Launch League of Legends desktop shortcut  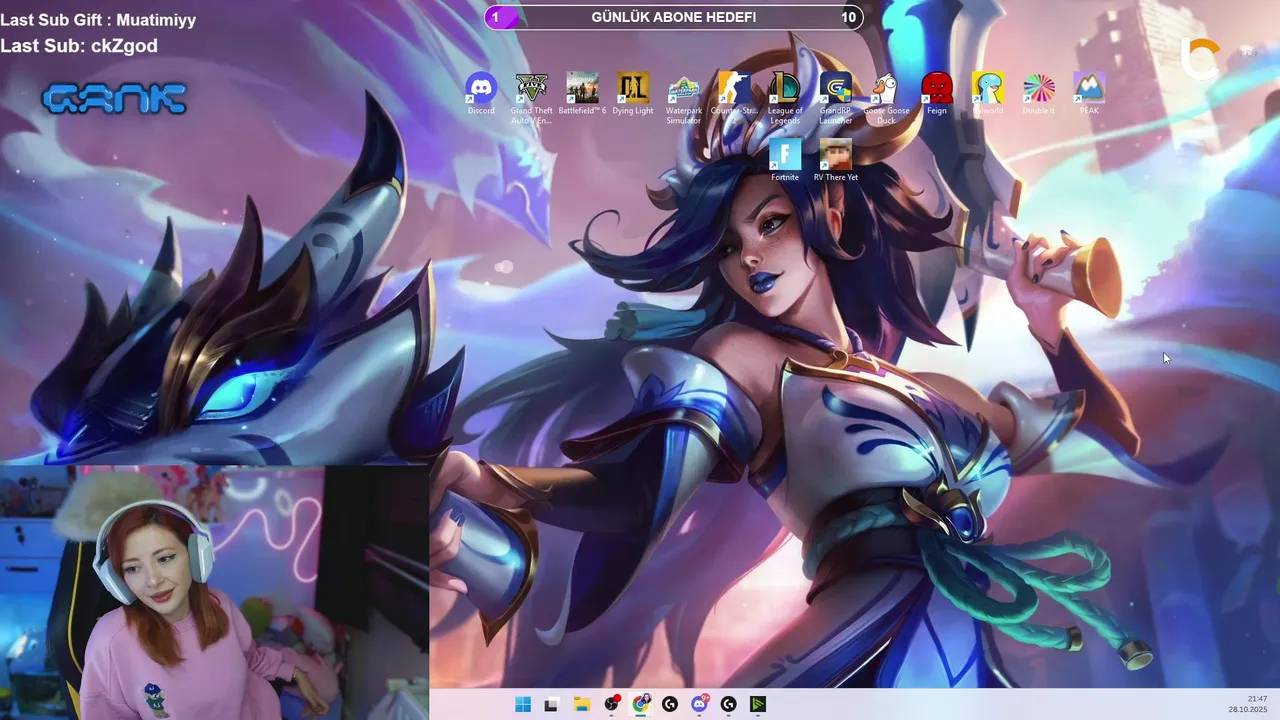[x=785, y=98]
